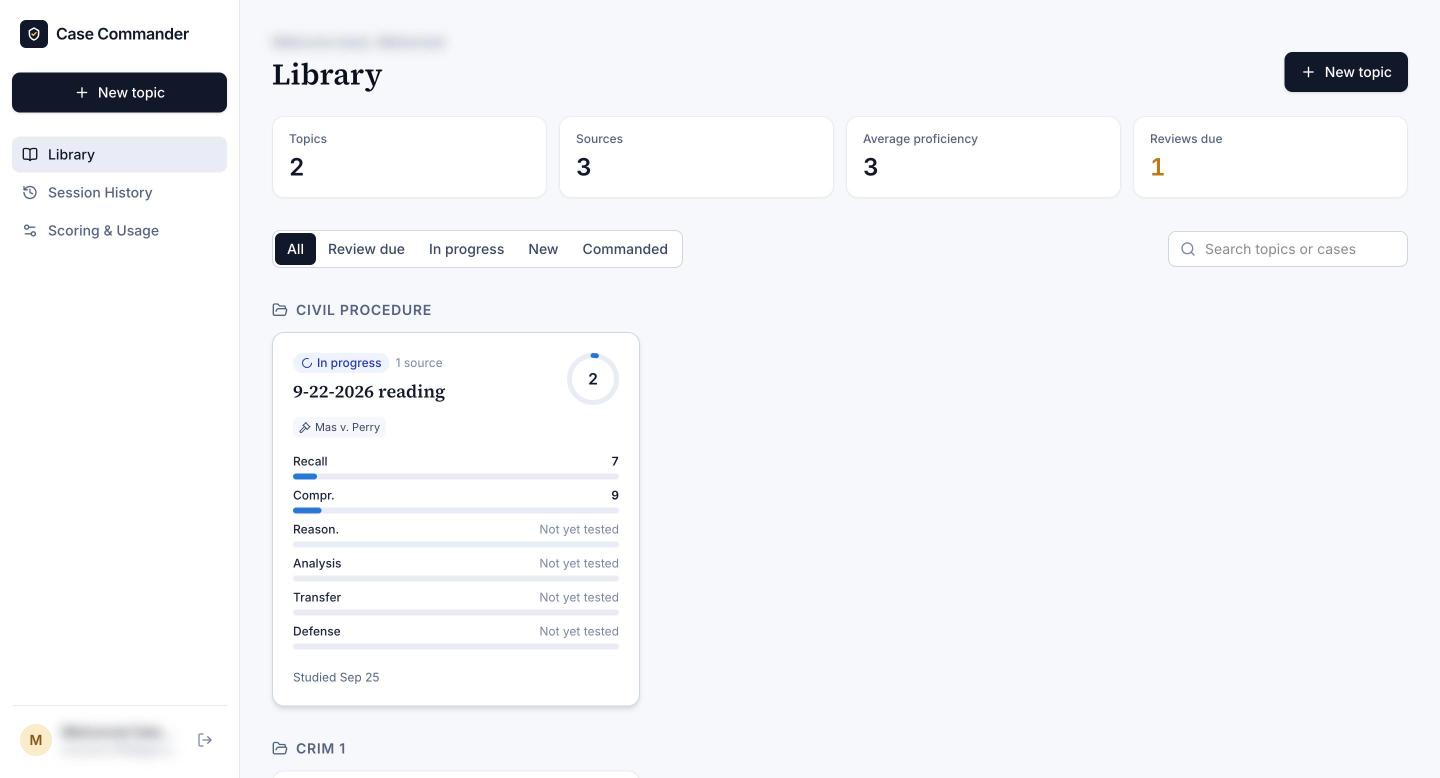The height and width of the screenshot is (778, 1440).
Task: Switch to the In progress filter tab
Action: coord(466,249)
